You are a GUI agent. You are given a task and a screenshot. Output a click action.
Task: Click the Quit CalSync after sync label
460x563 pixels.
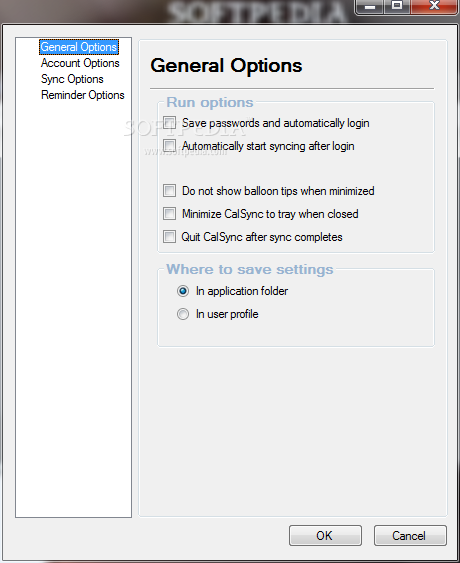(262, 237)
